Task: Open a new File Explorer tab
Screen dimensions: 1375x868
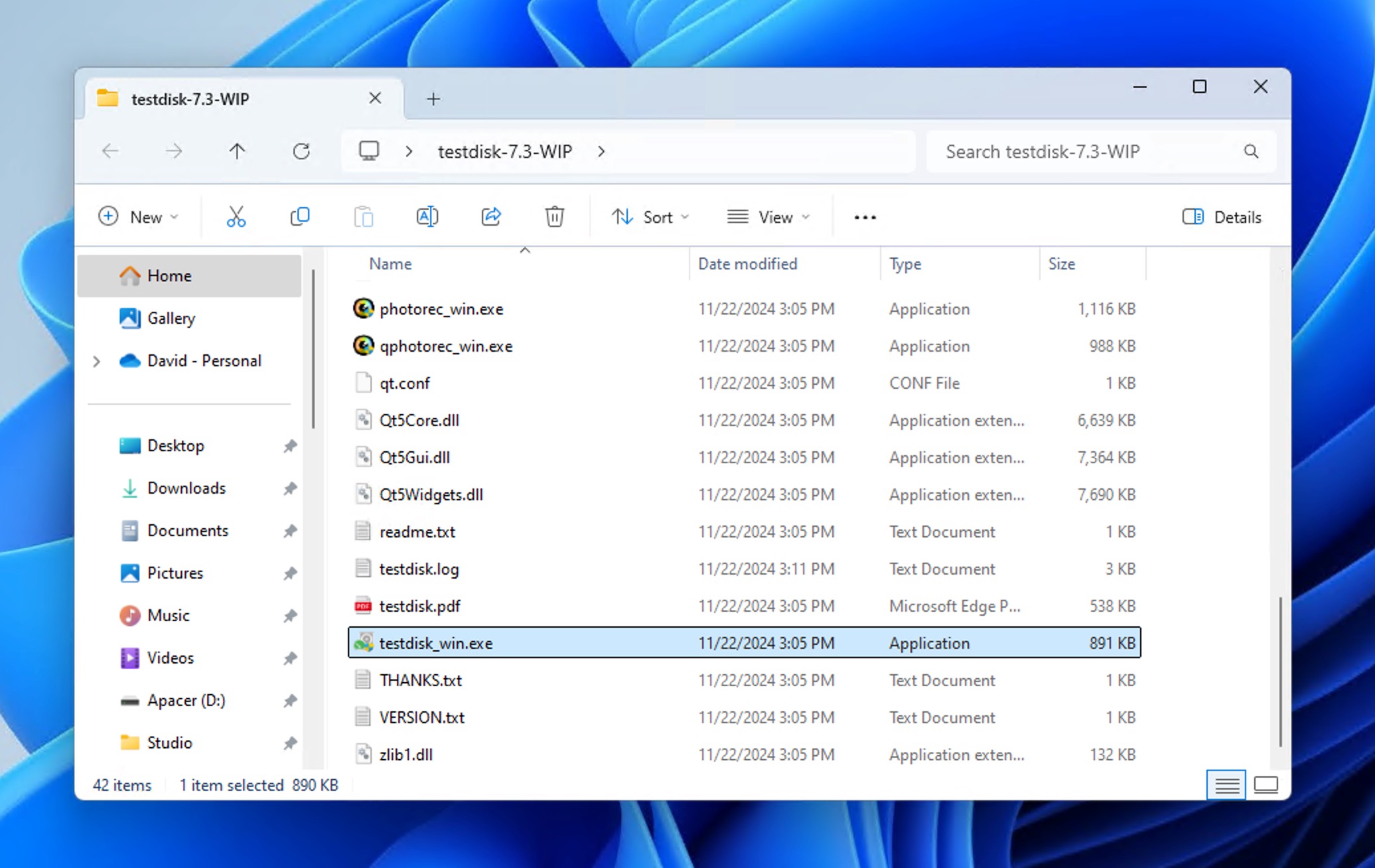Action: click(x=433, y=98)
